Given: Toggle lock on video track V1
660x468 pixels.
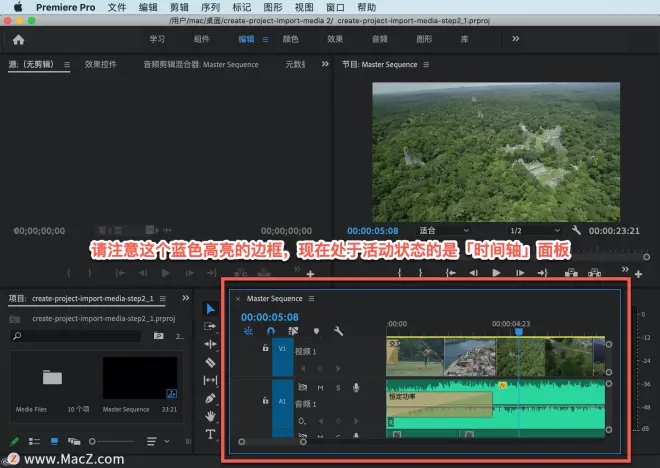Looking at the screenshot, I should 265,348.
